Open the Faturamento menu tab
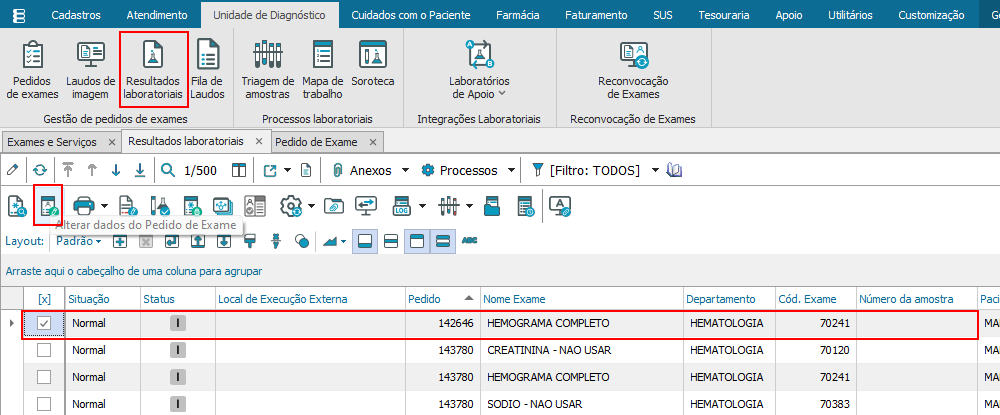 (x=596, y=15)
